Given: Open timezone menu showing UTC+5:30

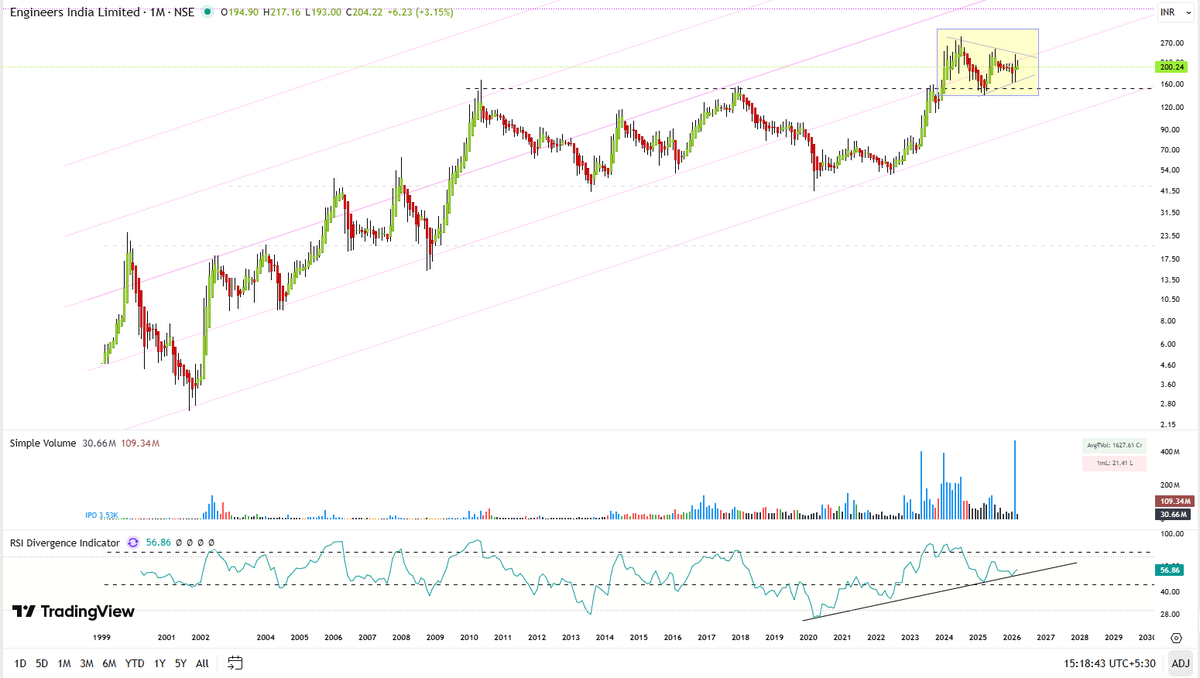Looking at the screenshot, I should click(x=1112, y=662).
